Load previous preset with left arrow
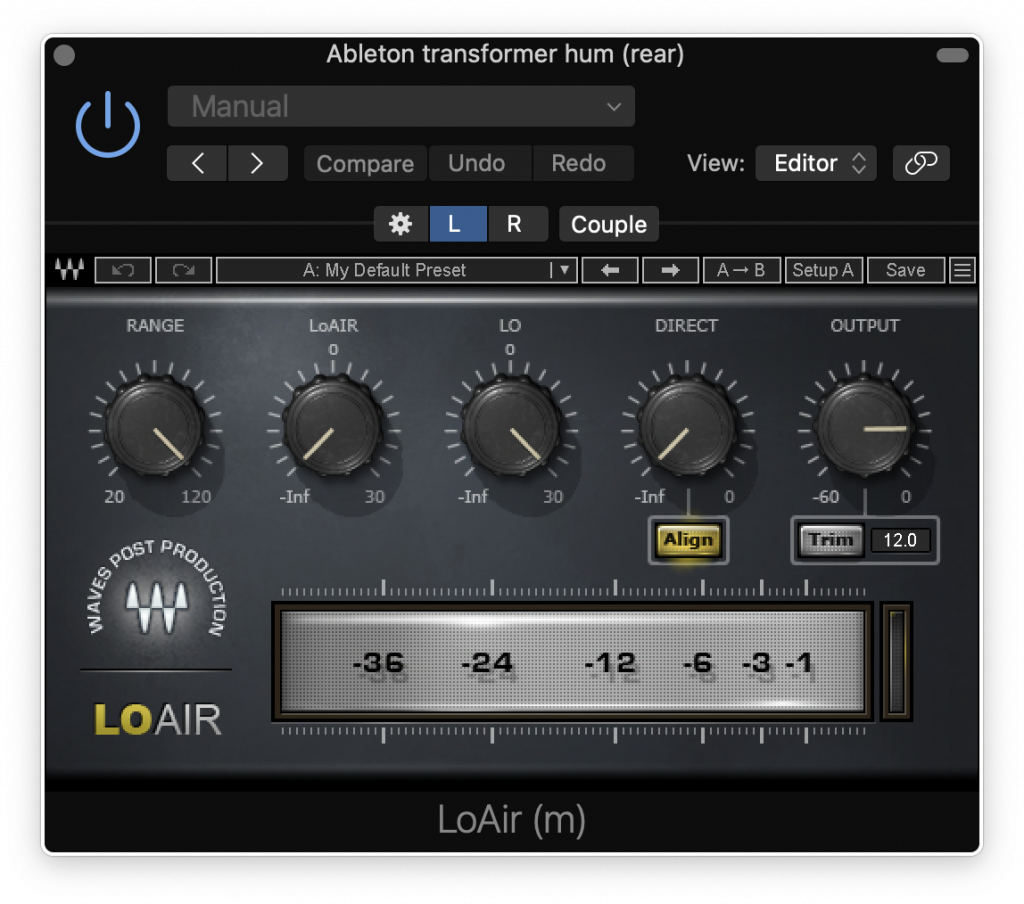Image resolution: width=1024 pixels, height=904 pixels. (x=610, y=270)
